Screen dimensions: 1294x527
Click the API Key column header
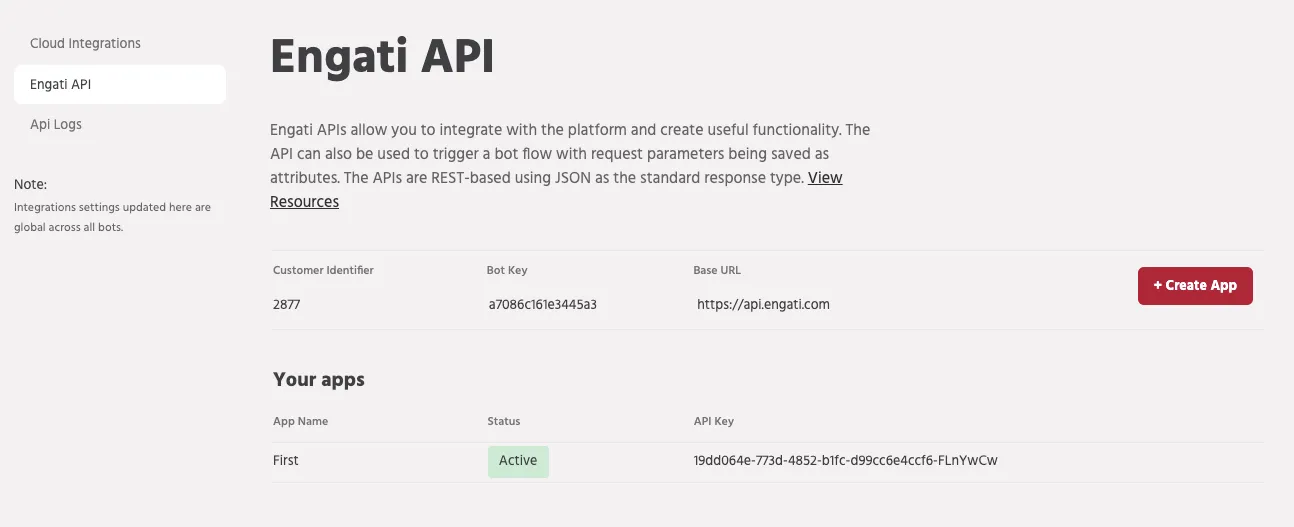(713, 421)
